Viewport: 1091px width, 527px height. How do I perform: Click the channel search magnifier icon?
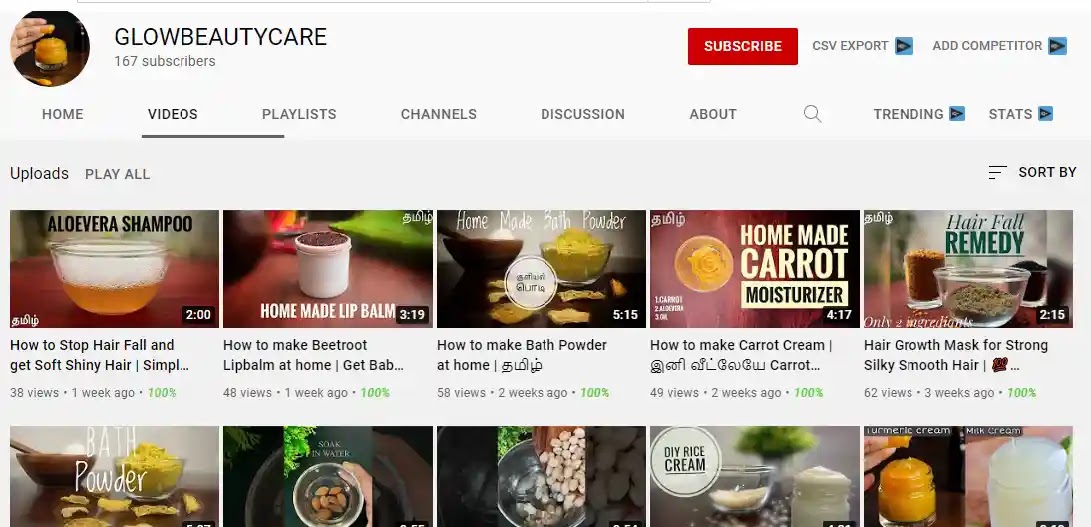[x=813, y=114]
